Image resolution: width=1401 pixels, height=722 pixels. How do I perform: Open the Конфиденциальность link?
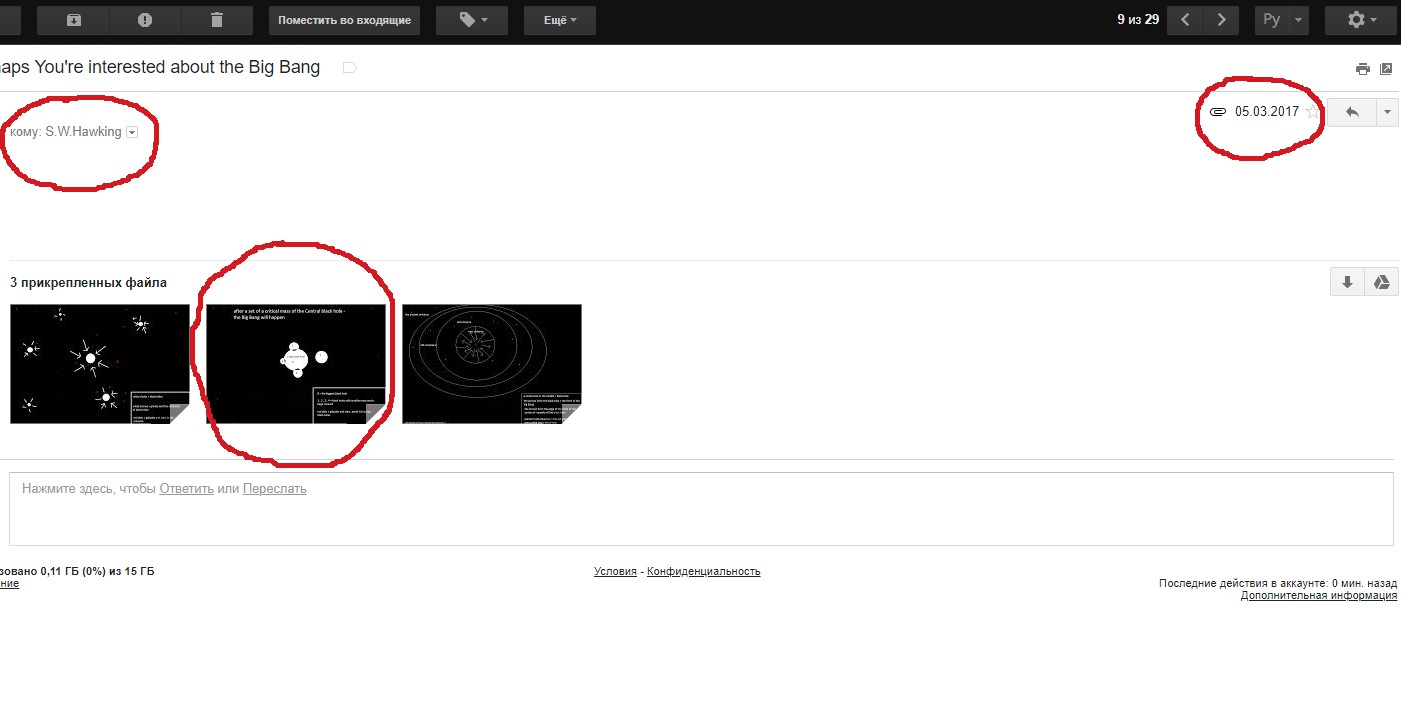[x=704, y=572]
